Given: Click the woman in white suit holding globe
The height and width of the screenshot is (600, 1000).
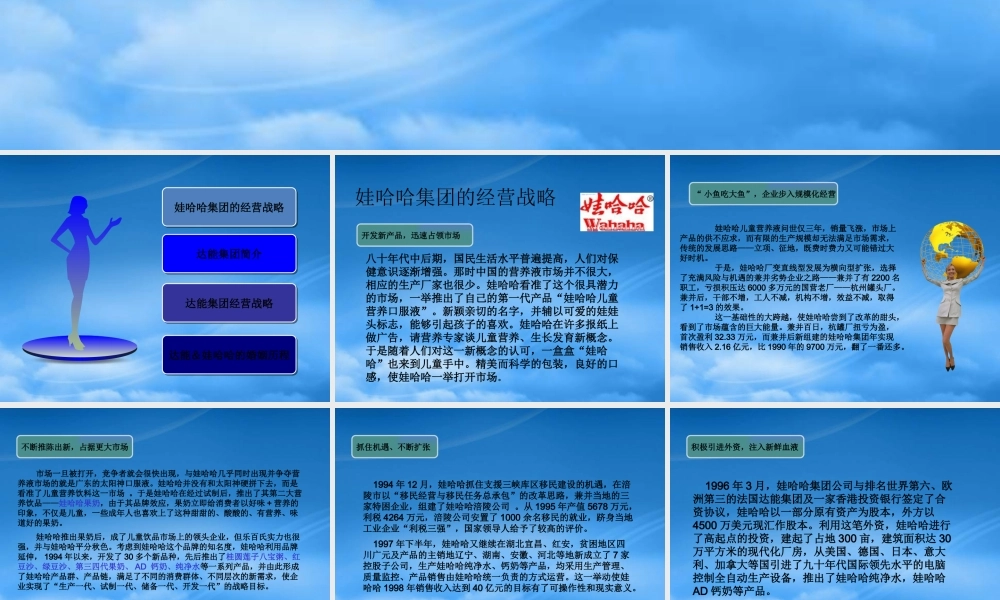Looking at the screenshot, I should [950, 316].
